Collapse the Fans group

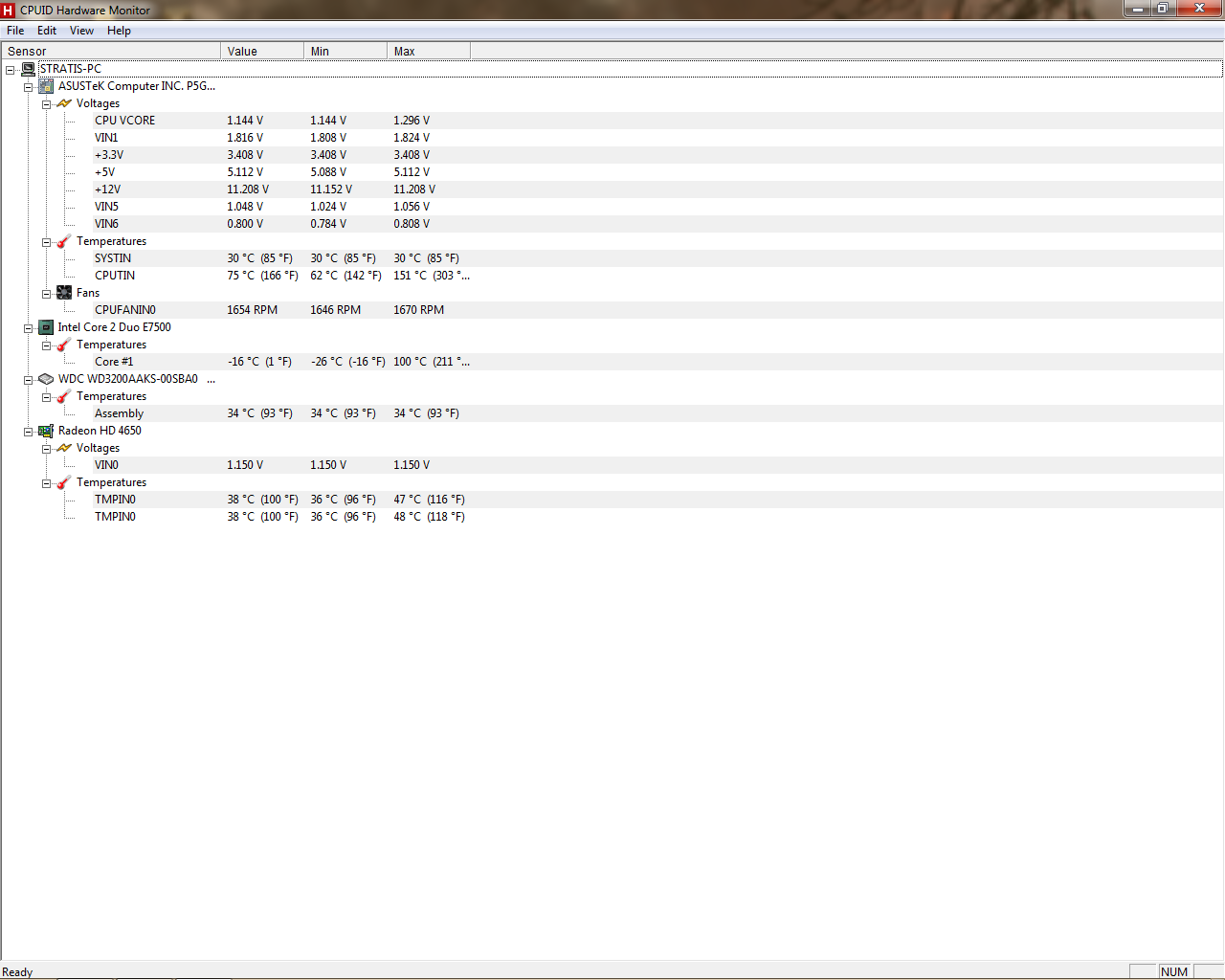pyautogui.click(x=46, y=294)
